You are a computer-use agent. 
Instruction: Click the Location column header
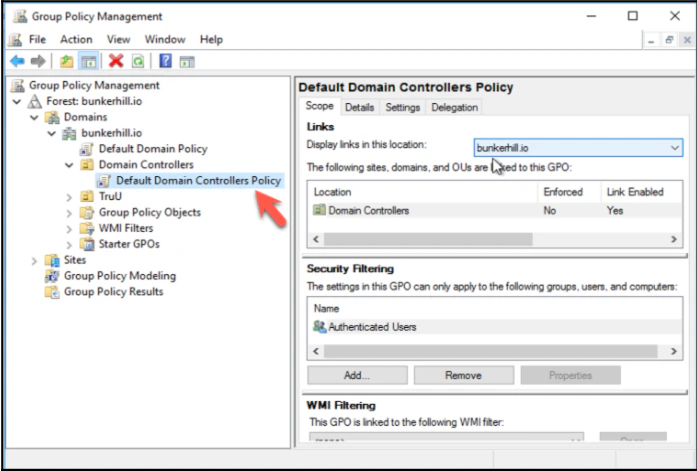pyautogui.click(x=422, y=192)
